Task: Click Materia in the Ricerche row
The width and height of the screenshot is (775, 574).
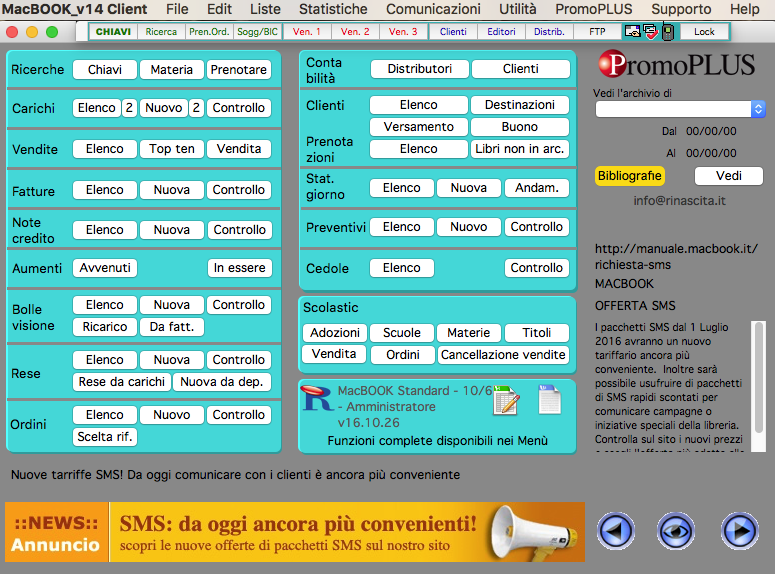Action: pos(172,70)
